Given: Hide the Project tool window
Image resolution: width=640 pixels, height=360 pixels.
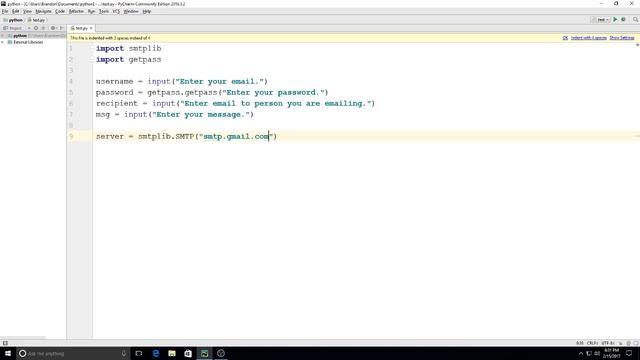Looking at the screenshot, I should point(62,28).
